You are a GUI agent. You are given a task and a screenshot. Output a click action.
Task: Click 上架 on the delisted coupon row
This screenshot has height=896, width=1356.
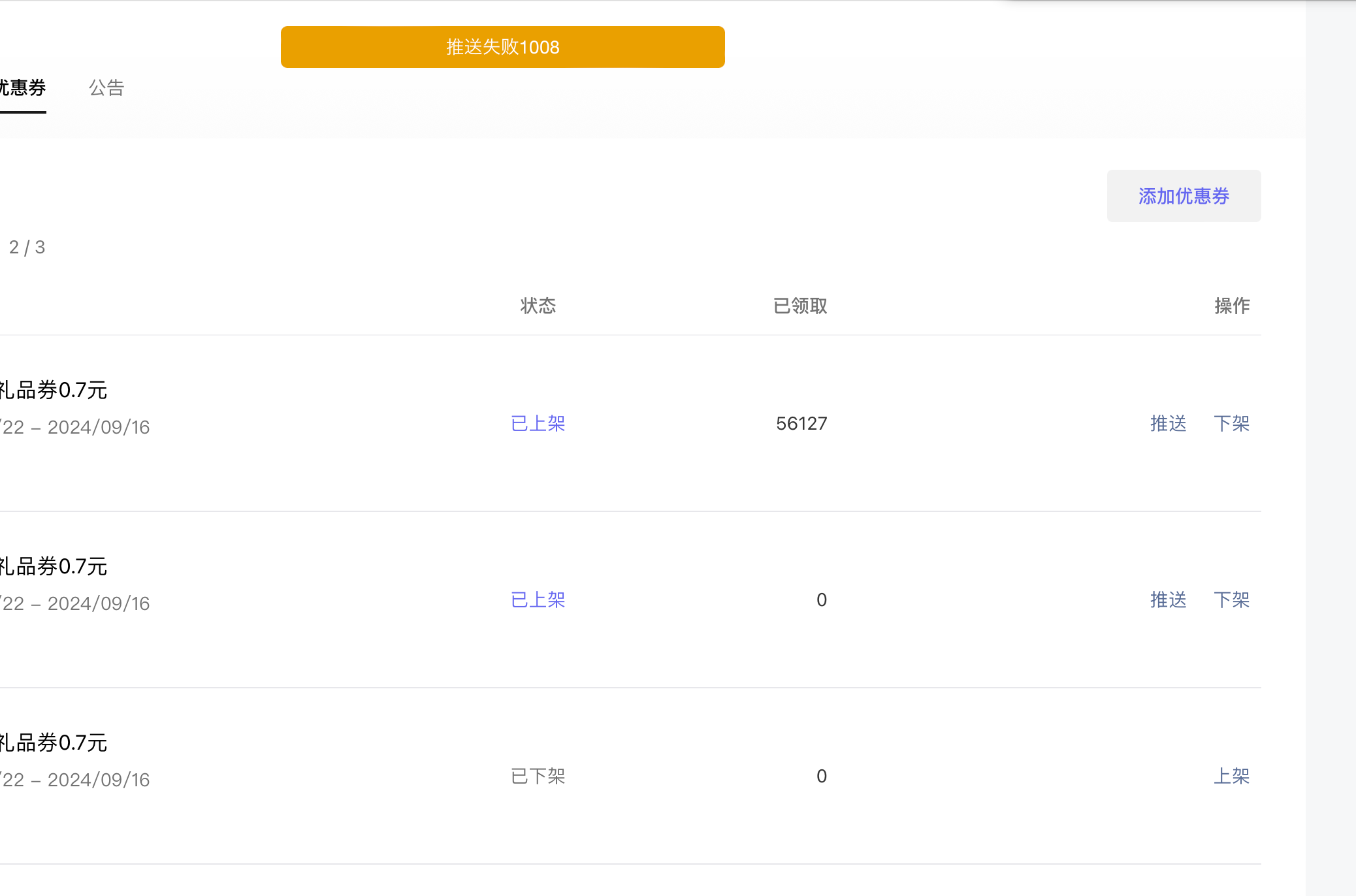[1231, 776]
